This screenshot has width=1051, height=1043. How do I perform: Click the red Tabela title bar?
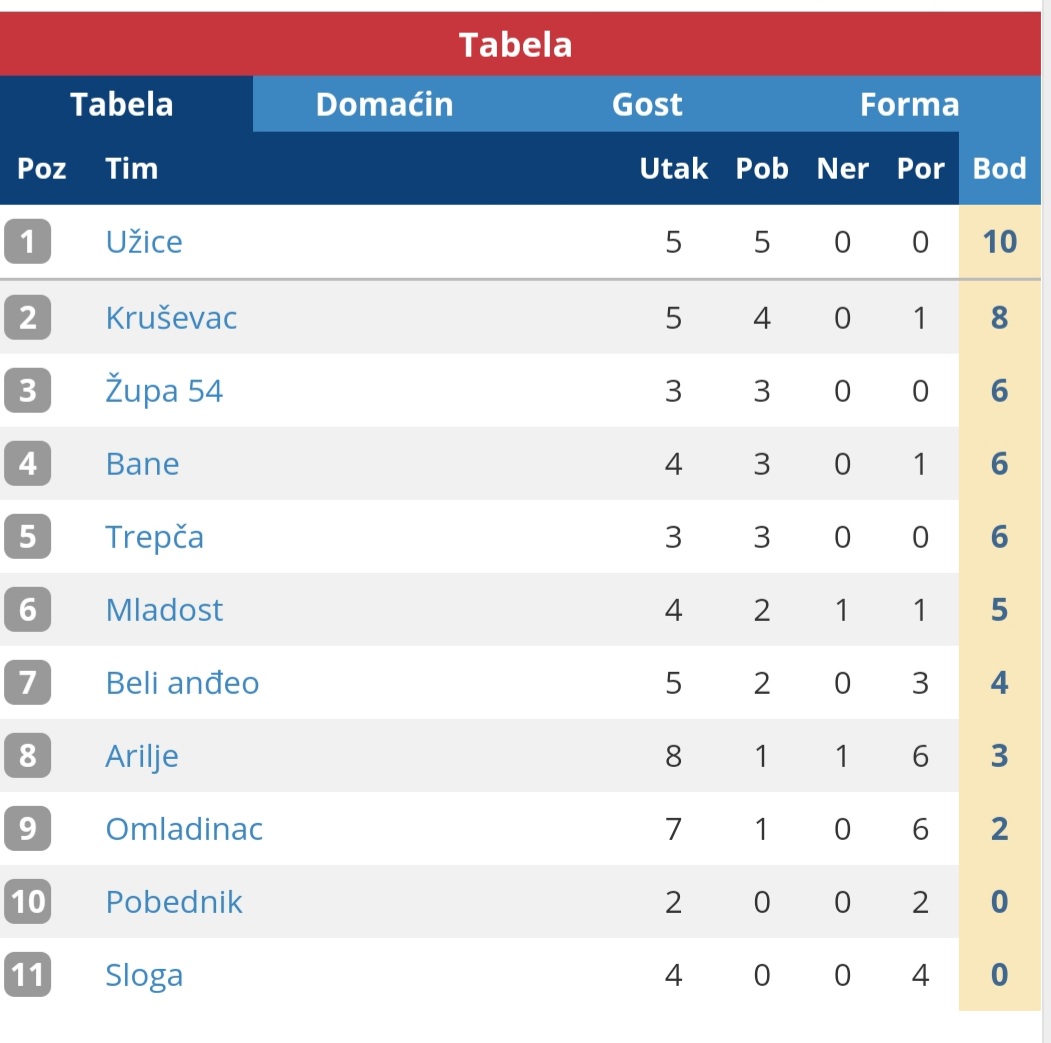pos(520,44)
